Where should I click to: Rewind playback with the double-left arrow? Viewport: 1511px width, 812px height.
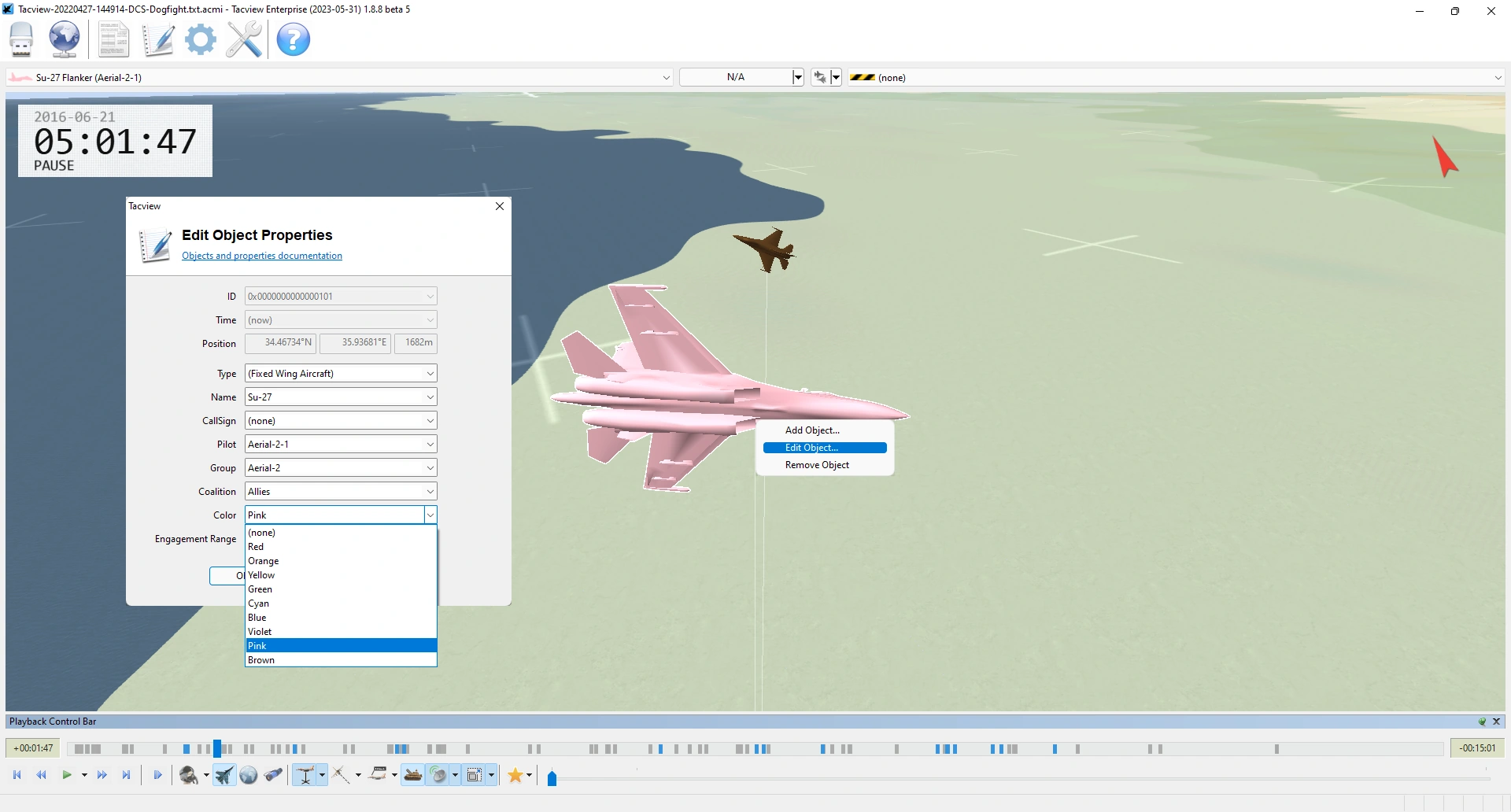(x=42, y=775)
